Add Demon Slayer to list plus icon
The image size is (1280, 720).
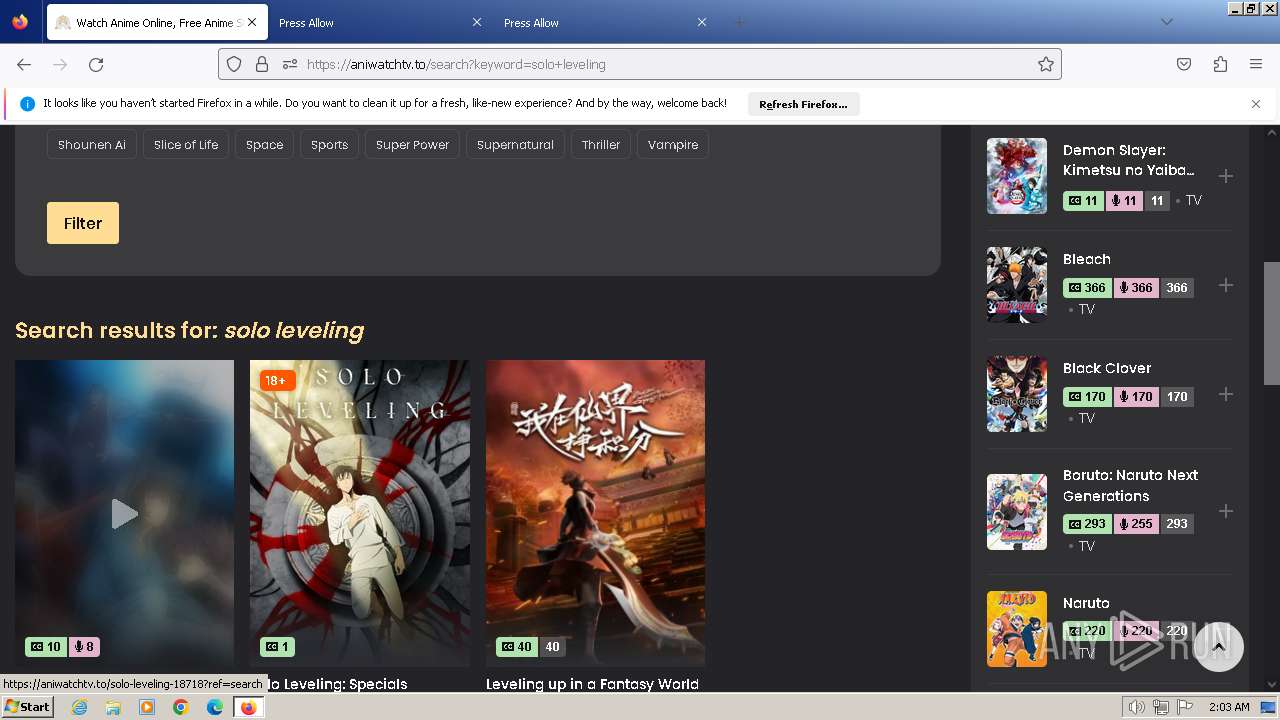pos(1225,176)
